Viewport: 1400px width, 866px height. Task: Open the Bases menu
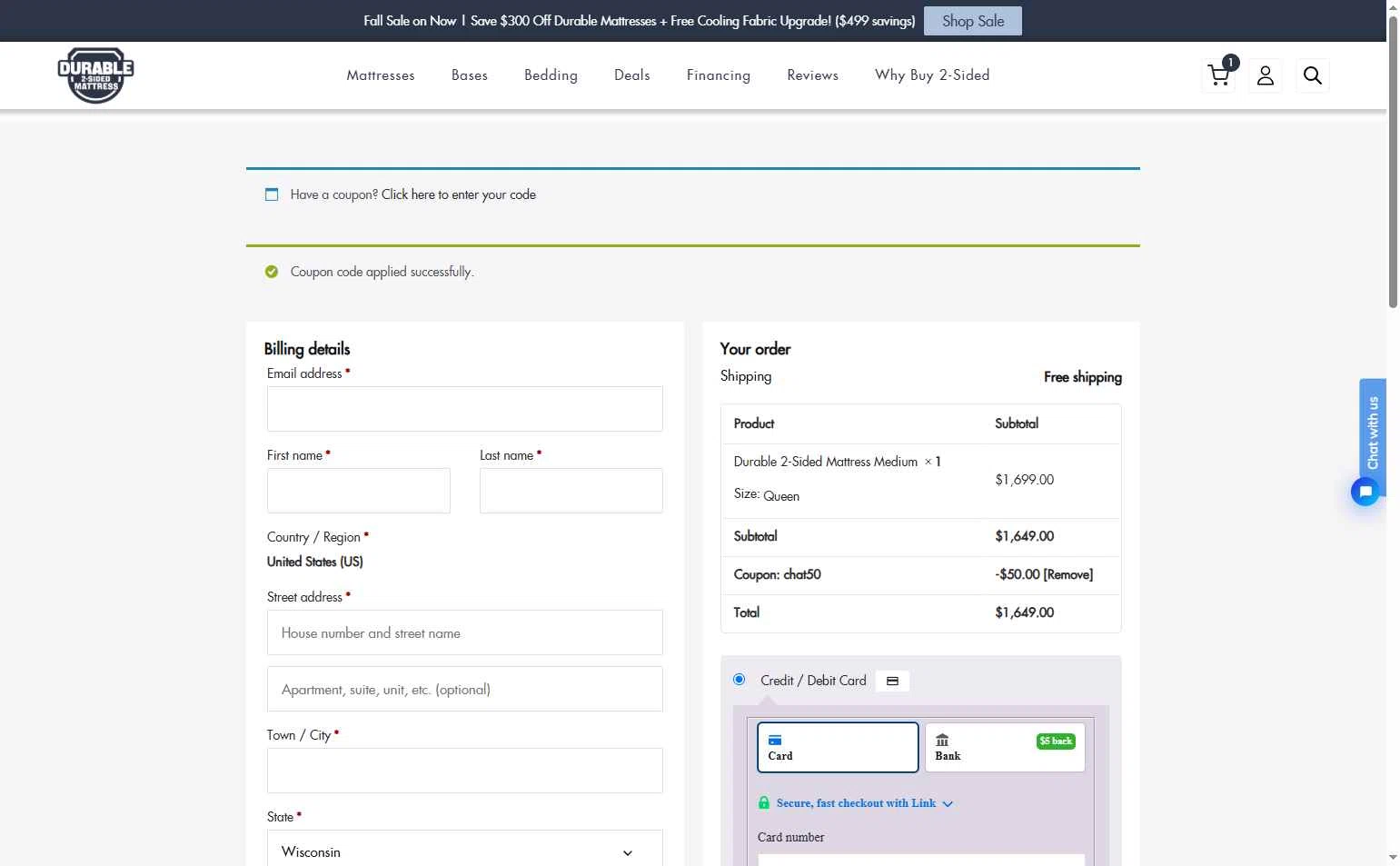point(470,75)
